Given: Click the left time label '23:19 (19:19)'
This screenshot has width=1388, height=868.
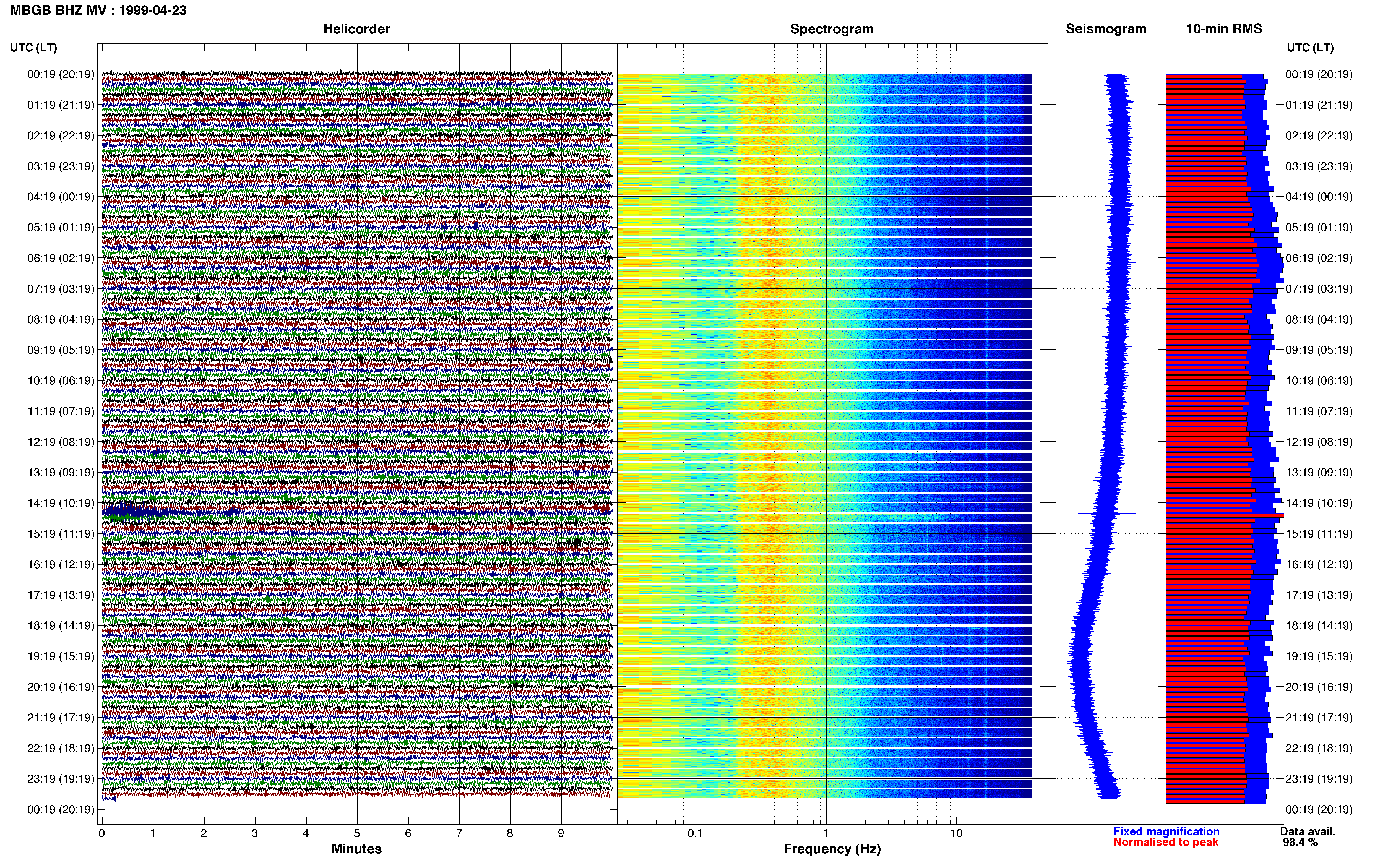Looking at the screenshot, I should click(x=61, y=779).
